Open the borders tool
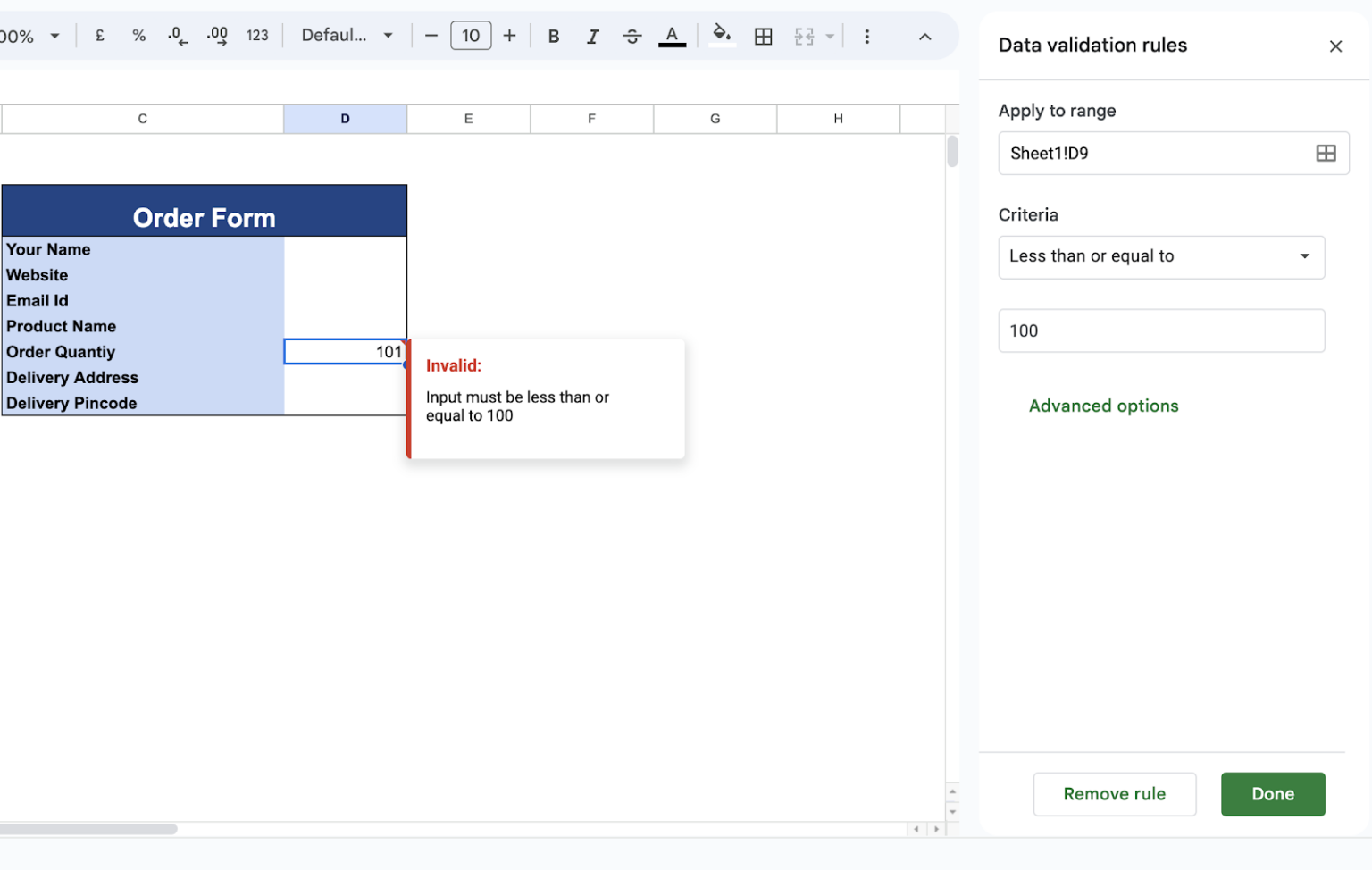The image size is (1372, 870). (763, 37)
